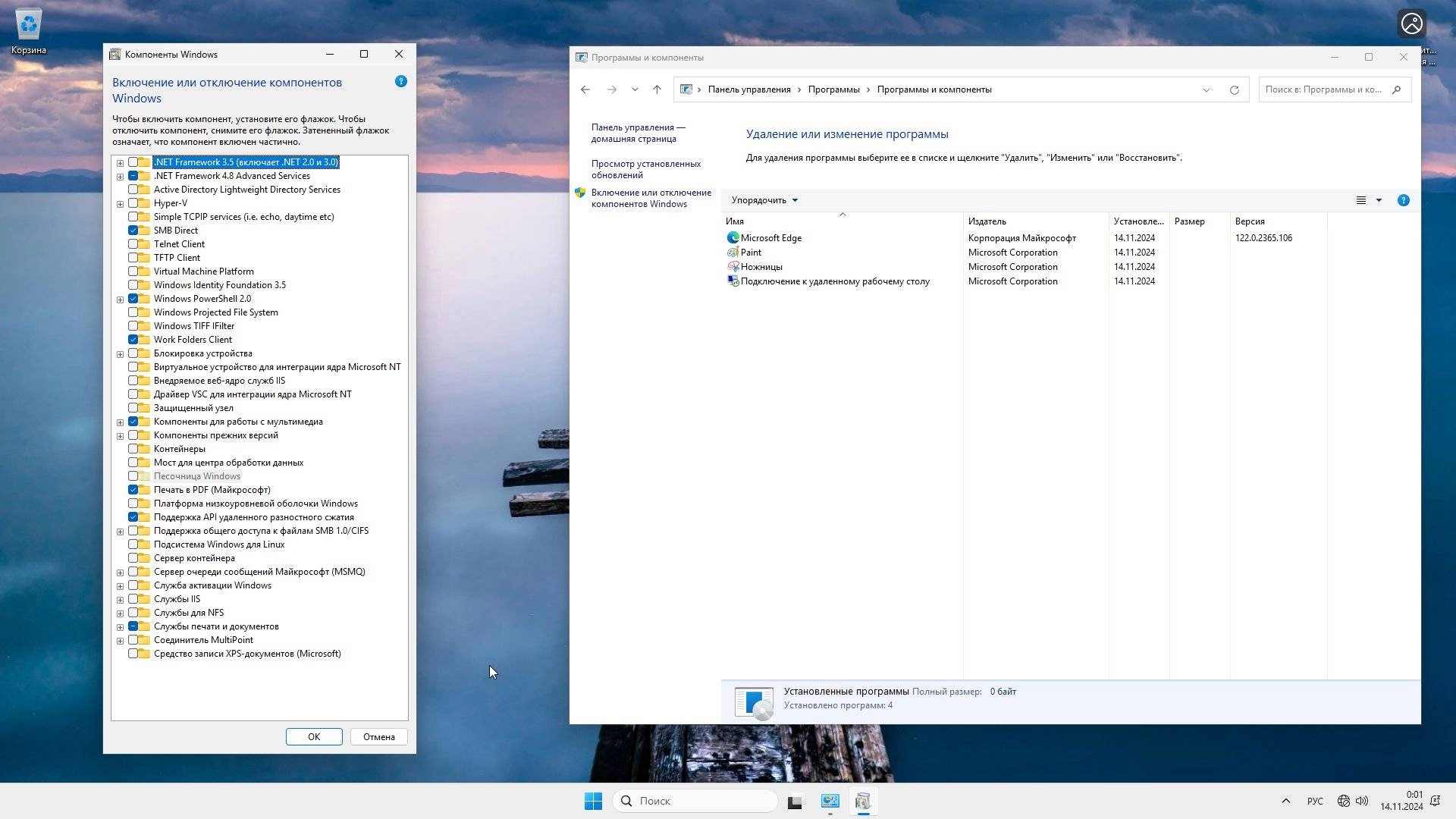
Task: Open Просмотр установленных обновлений link
Action: click(646, 169)
